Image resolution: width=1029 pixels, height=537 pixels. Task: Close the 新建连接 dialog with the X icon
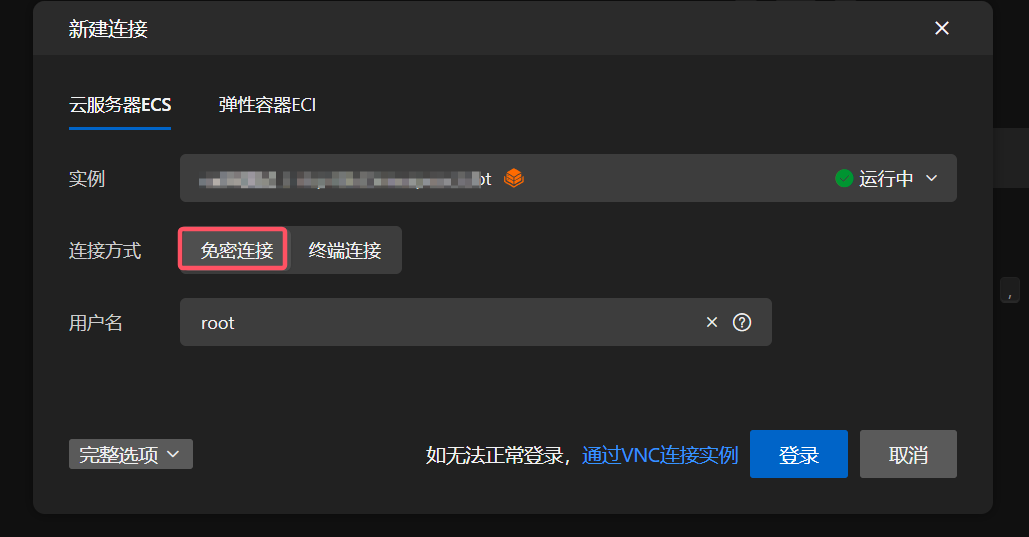(942, 28)
